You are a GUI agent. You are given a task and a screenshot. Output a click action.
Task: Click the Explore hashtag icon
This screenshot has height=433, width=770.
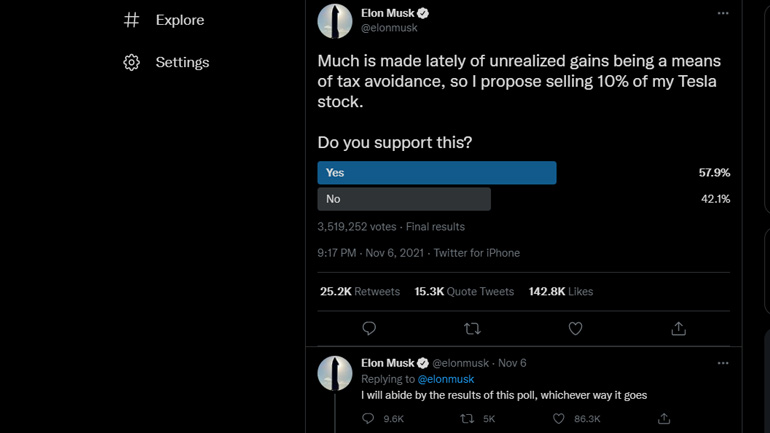click(131, 20)
